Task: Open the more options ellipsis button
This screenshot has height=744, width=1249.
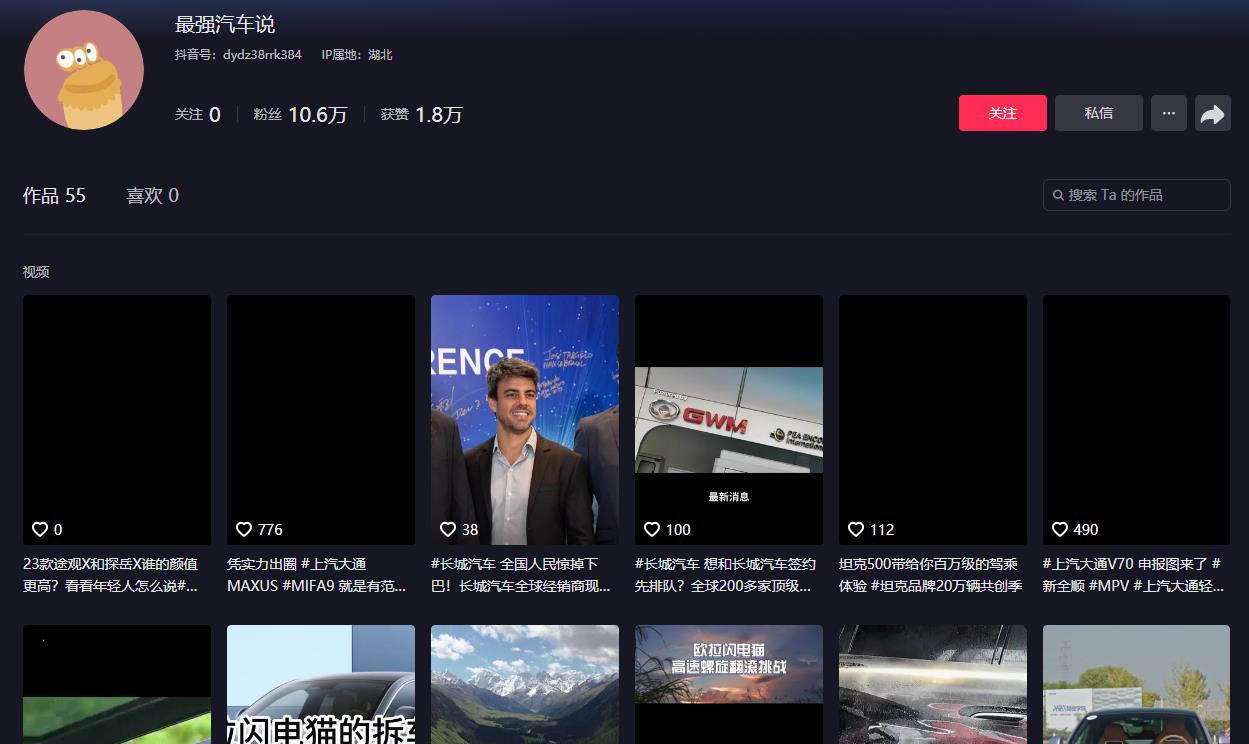Action: click(1169, 113)
